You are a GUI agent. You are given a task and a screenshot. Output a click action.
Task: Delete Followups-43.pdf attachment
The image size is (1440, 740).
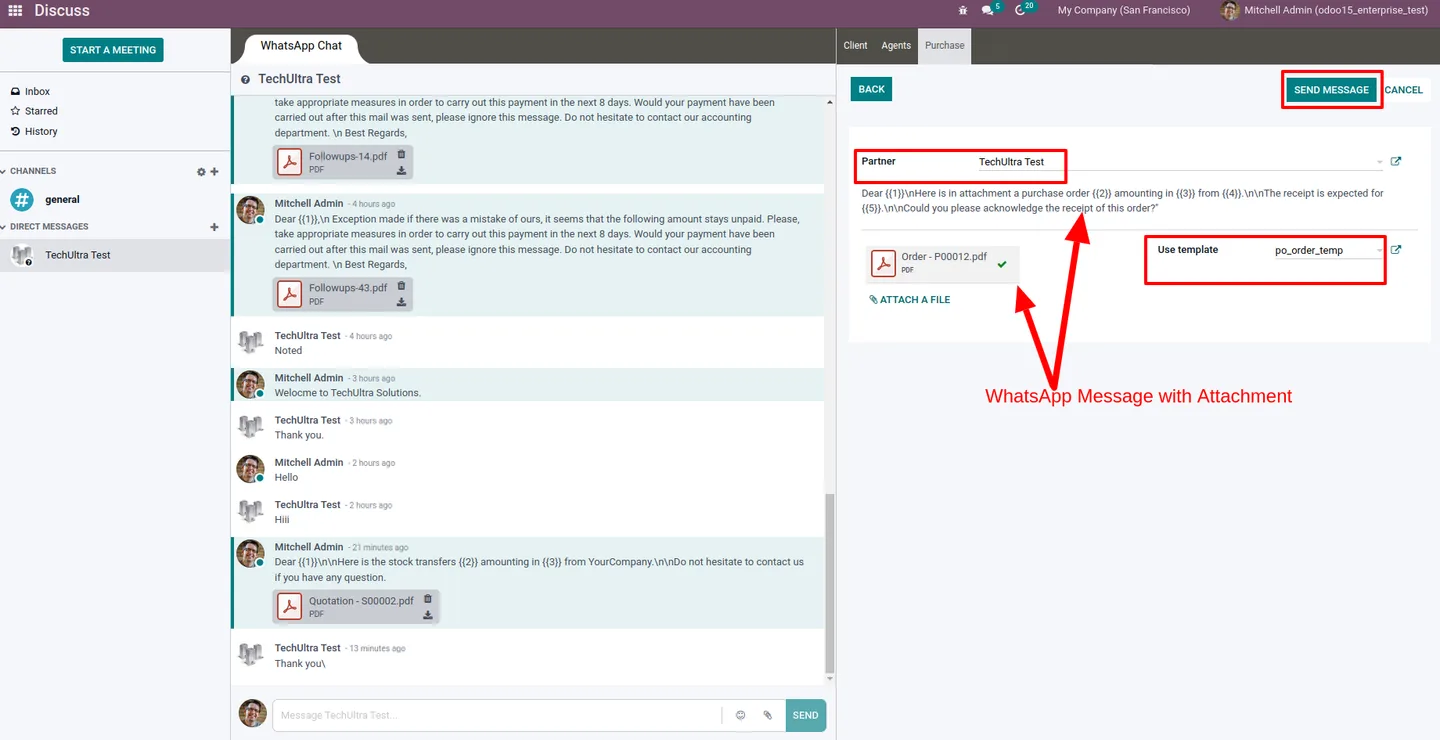coord(401,286)
